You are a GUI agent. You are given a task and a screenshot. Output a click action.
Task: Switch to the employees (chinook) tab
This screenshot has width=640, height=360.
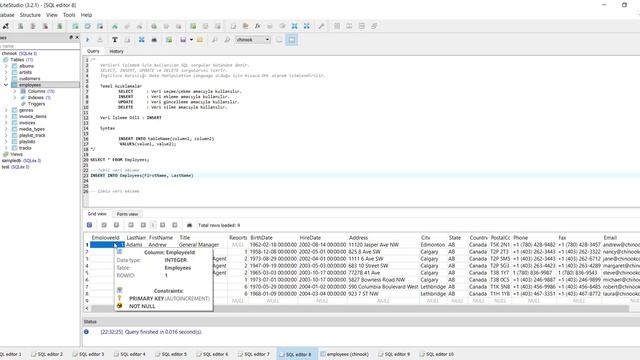click(x=344, y=354)
